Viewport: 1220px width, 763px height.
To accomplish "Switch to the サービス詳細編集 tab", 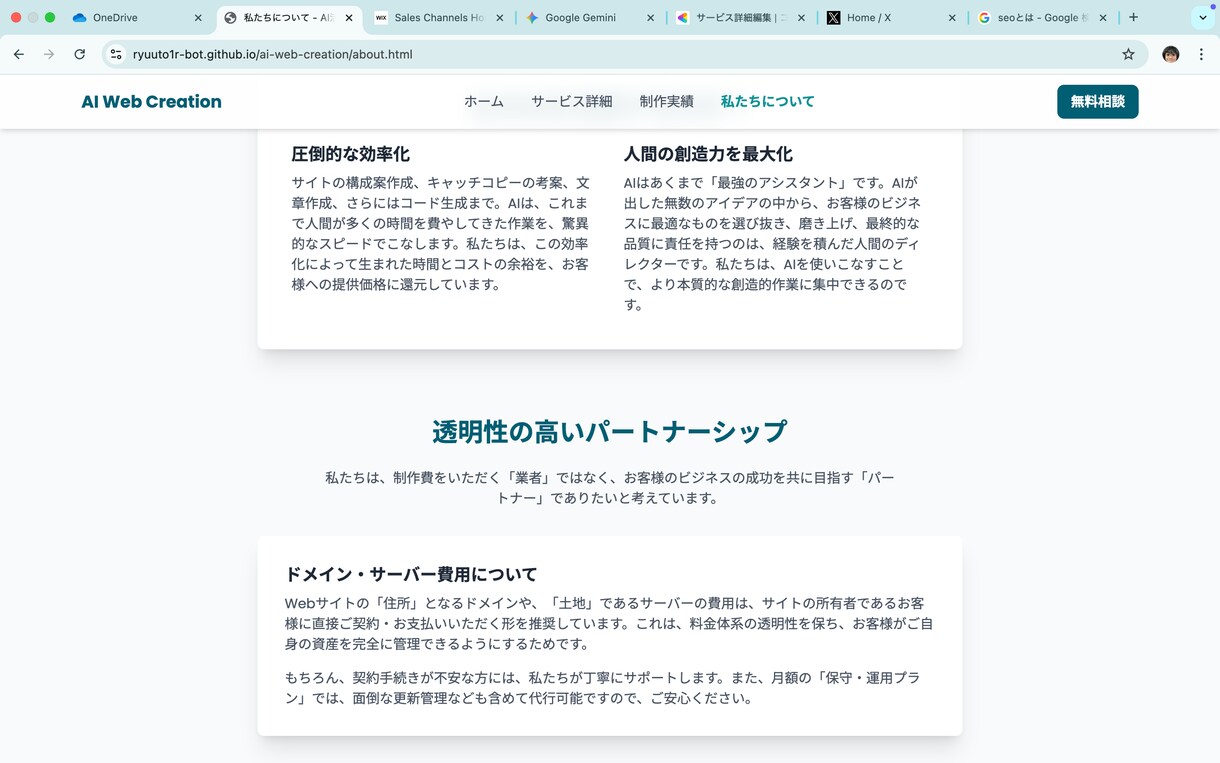I will [x=742, y=18].
